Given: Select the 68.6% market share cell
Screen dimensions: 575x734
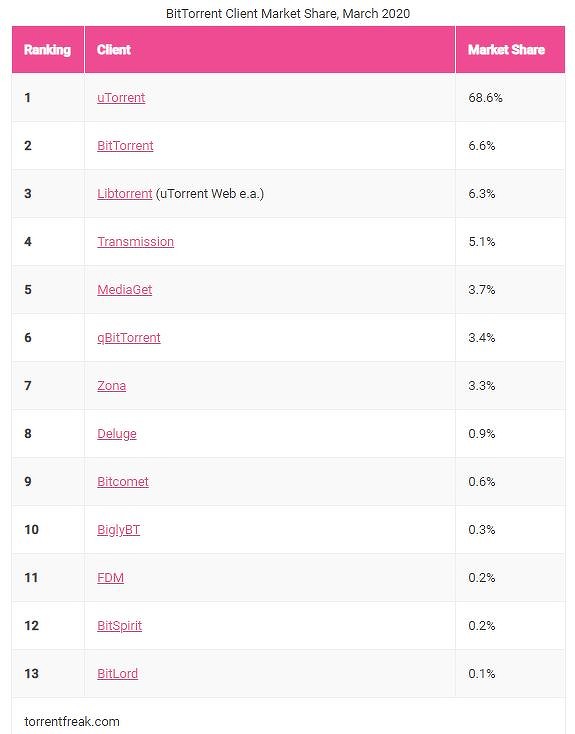Looking at the screenshot, I should [510, 98].
